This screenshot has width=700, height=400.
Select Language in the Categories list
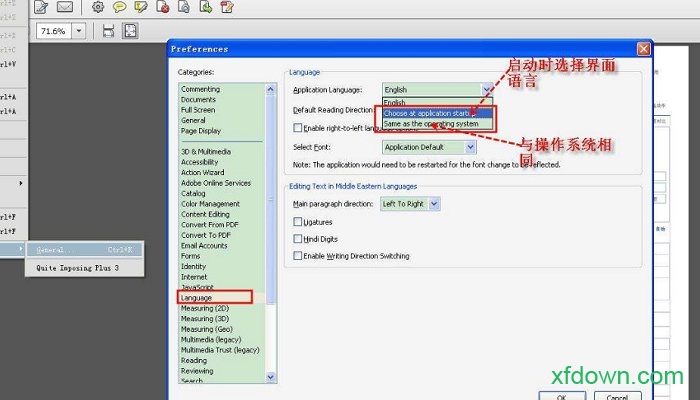click(x=196, y=297)
